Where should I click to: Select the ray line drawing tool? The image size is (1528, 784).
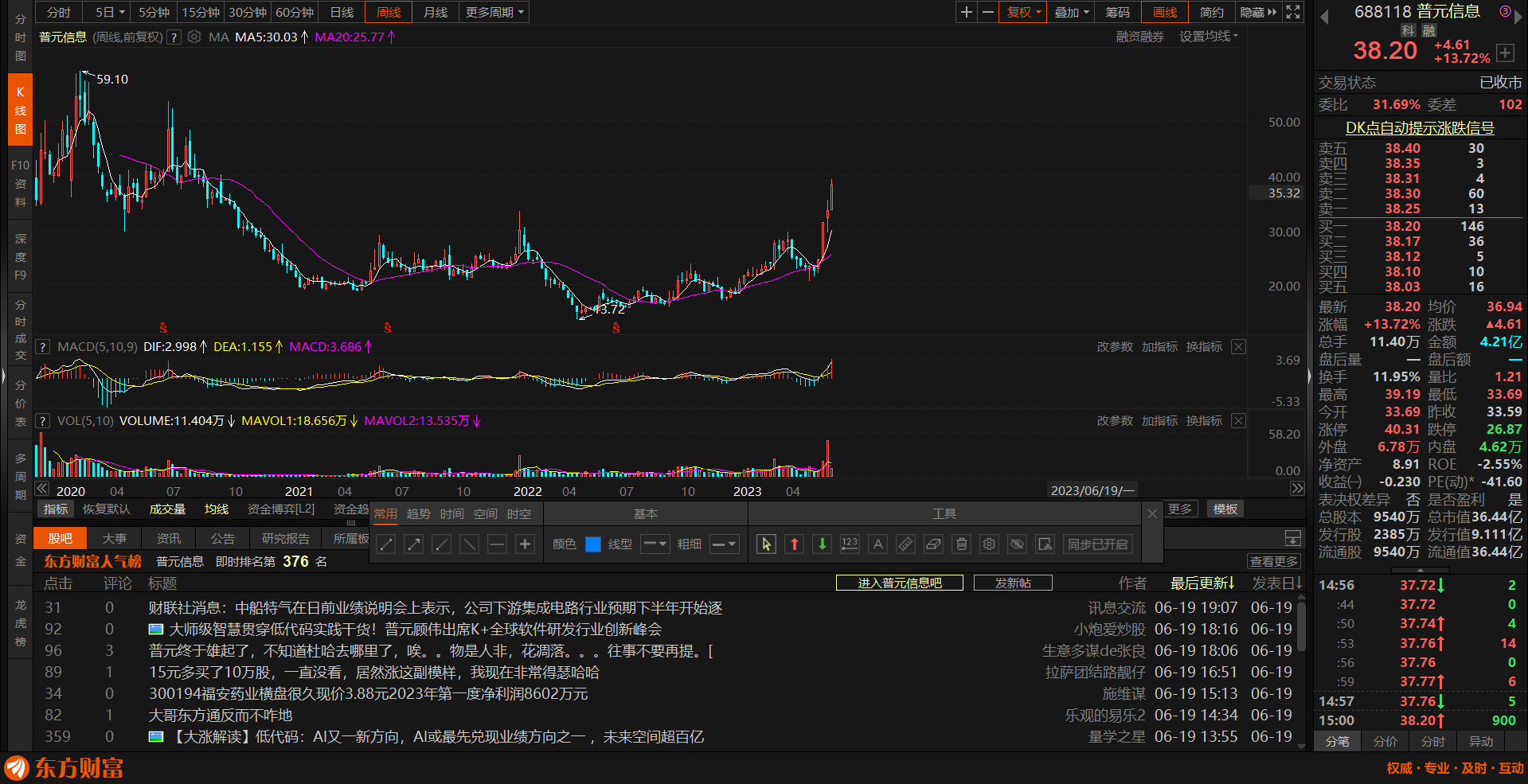[x=441, y=544]
